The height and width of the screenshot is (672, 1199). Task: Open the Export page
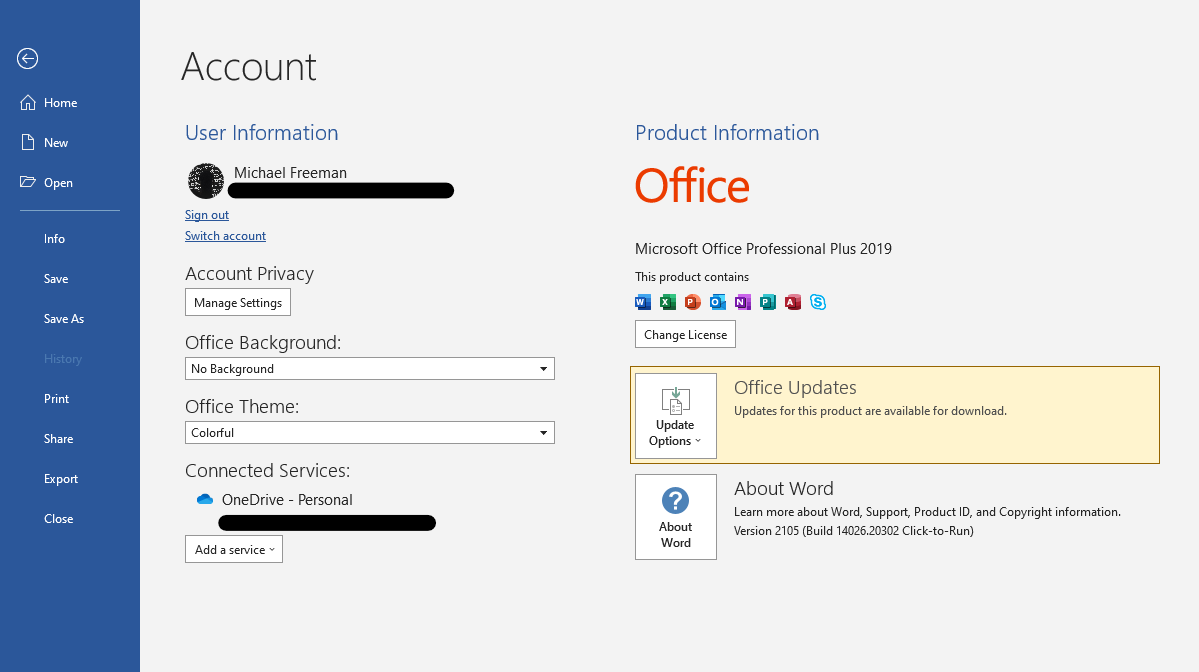pyautogui.click(x=61, y=479)
